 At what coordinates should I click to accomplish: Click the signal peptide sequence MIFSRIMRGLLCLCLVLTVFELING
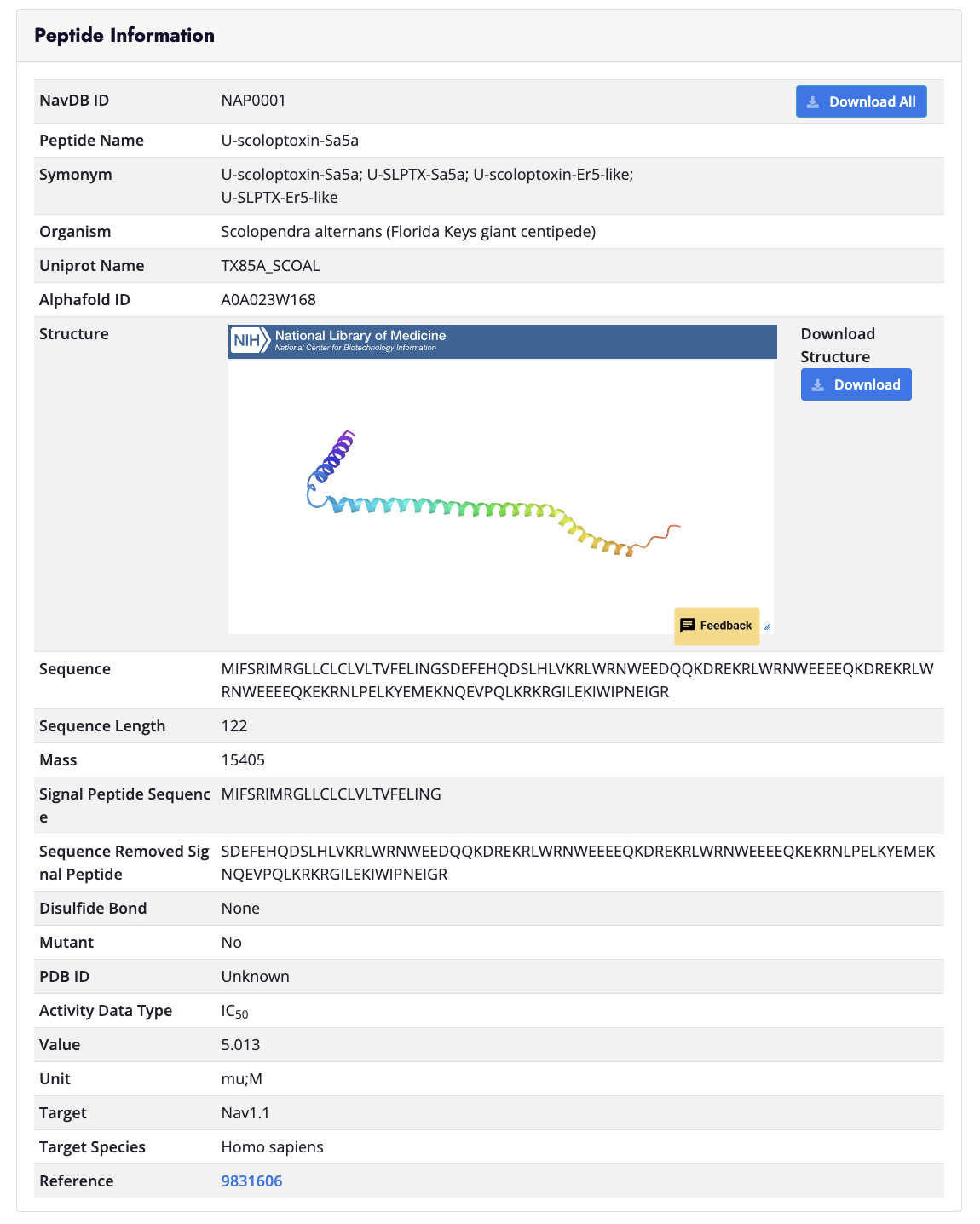click(x=331, y=794)
